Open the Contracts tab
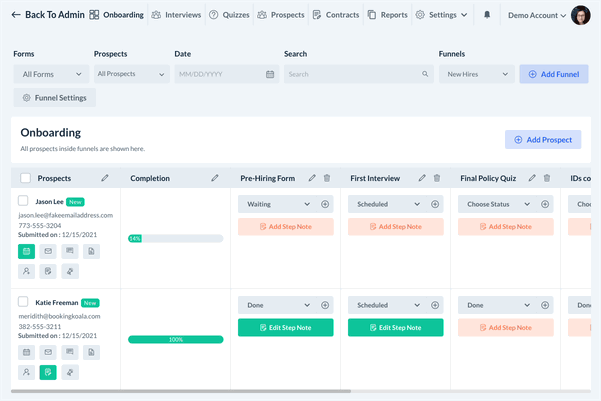 click(x=335, y=15)
